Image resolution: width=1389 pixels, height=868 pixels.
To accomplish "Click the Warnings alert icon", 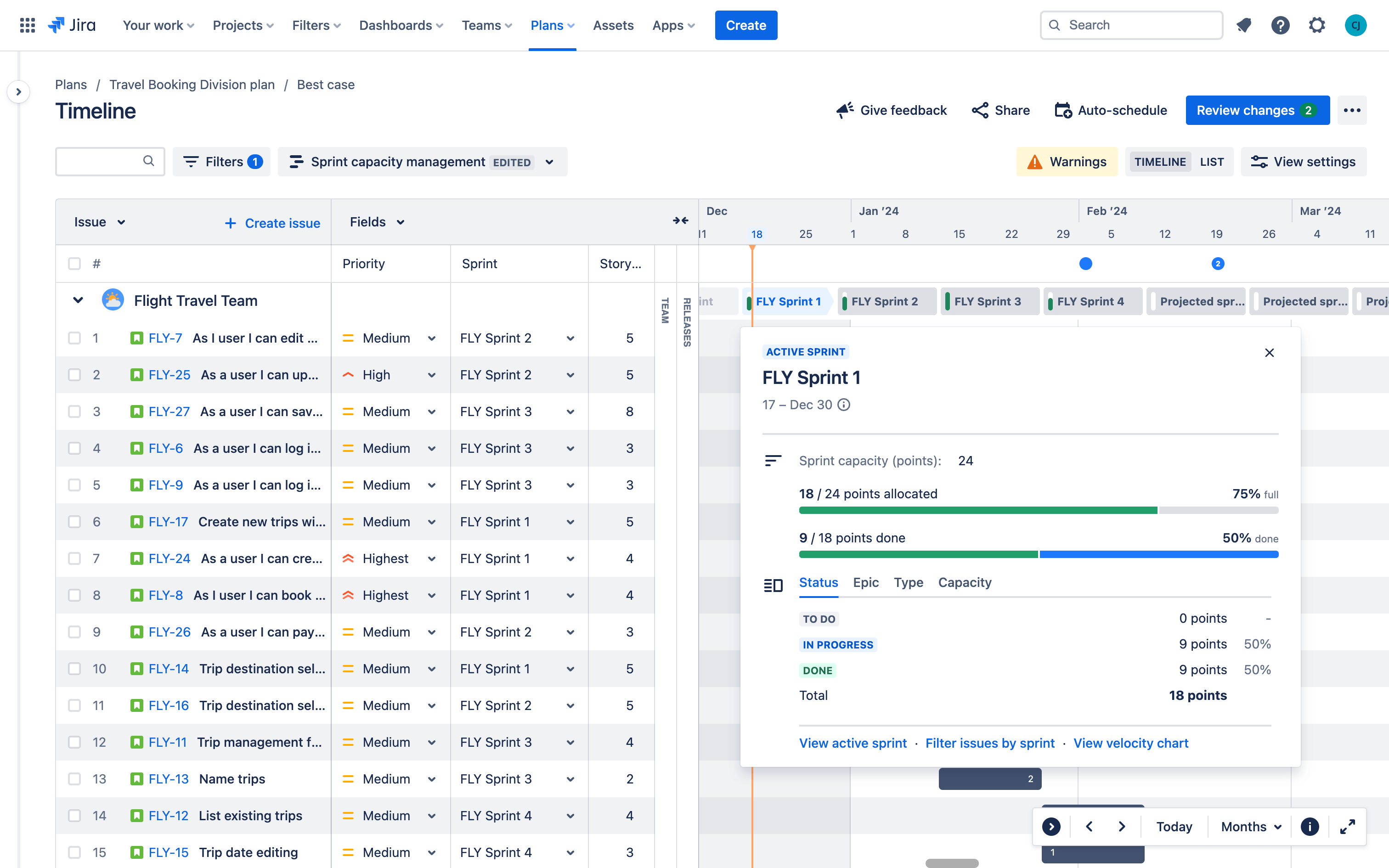I will [x=1035, y=161].
